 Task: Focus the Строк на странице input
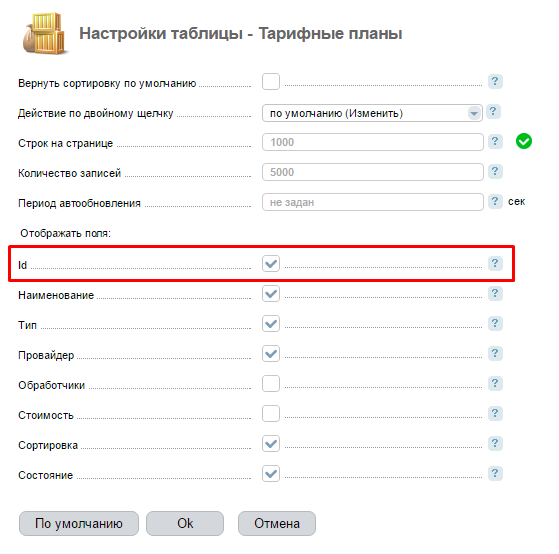[373, 142]
